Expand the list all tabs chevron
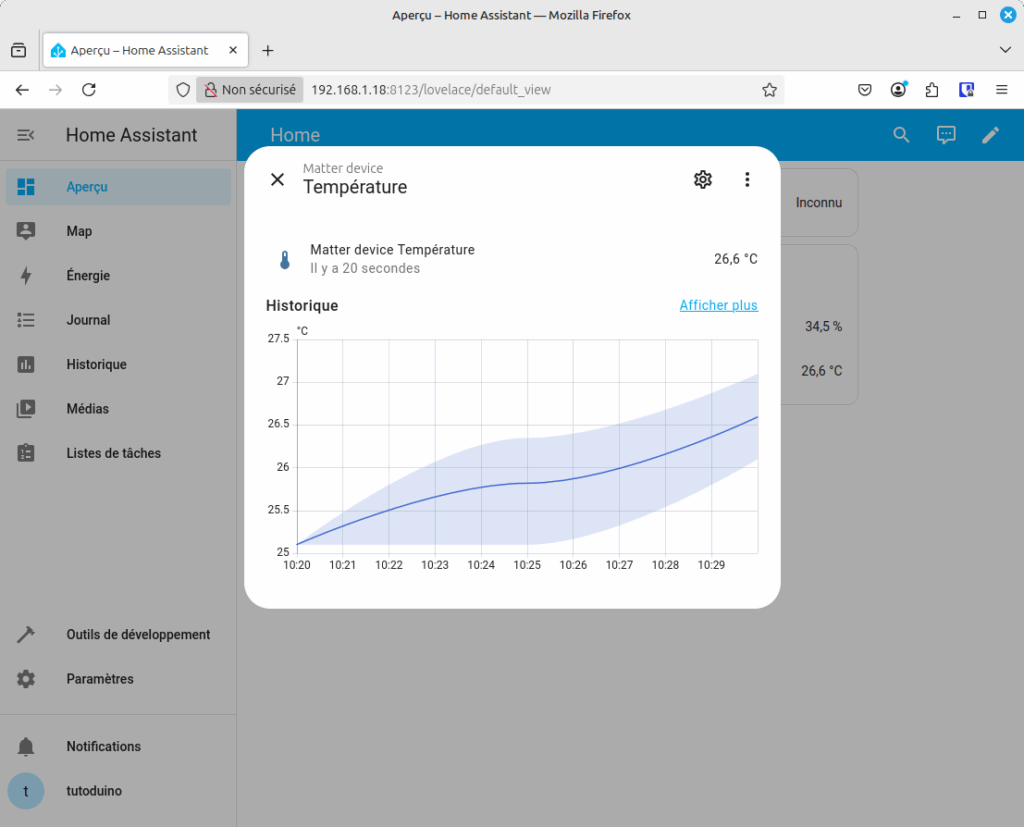The height and width of the screenshot is (827, 1024). pos(1005,50)
